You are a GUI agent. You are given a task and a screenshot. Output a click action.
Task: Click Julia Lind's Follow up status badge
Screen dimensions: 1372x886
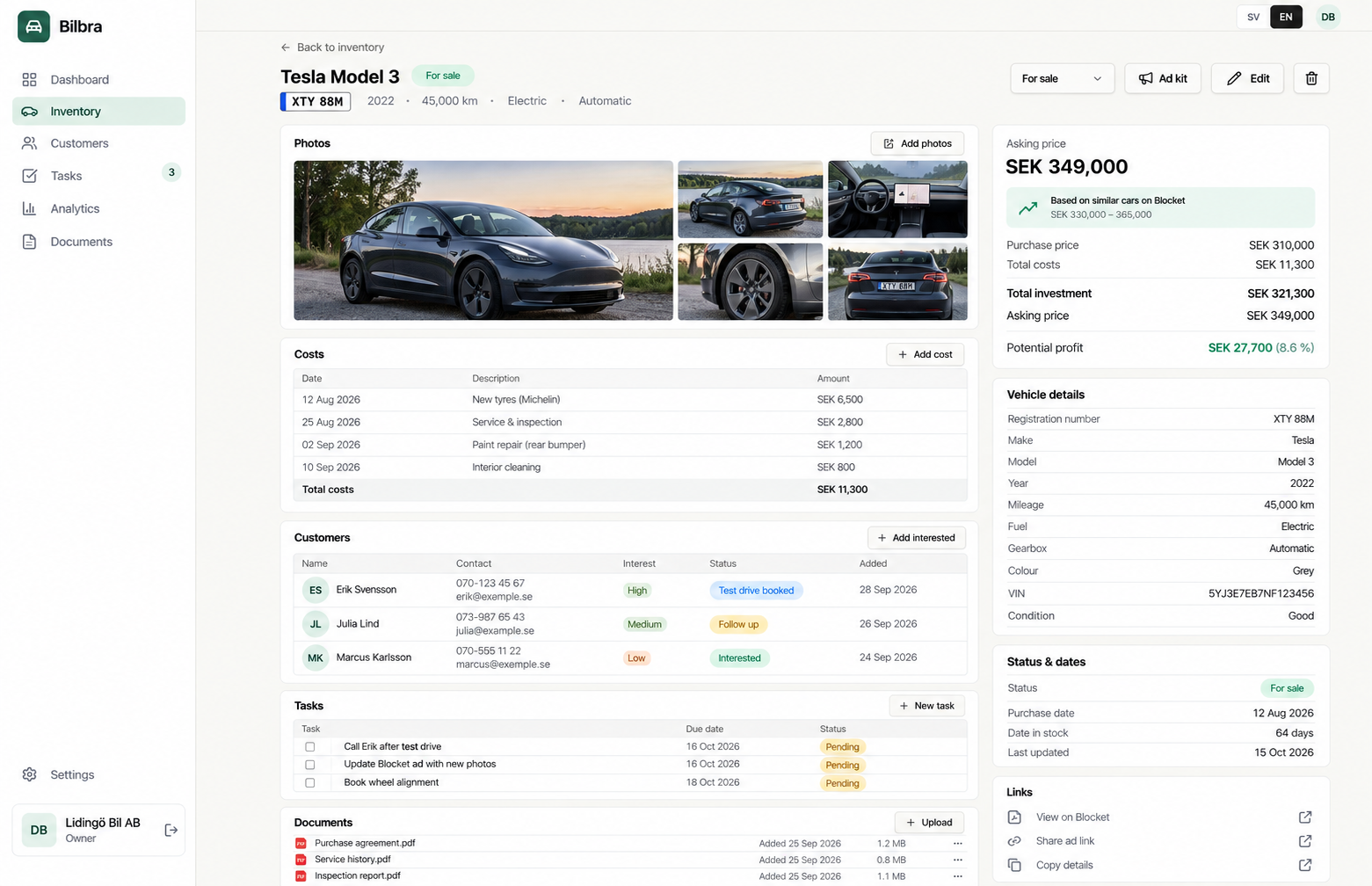pyautogui.click(x=738, y=625)
